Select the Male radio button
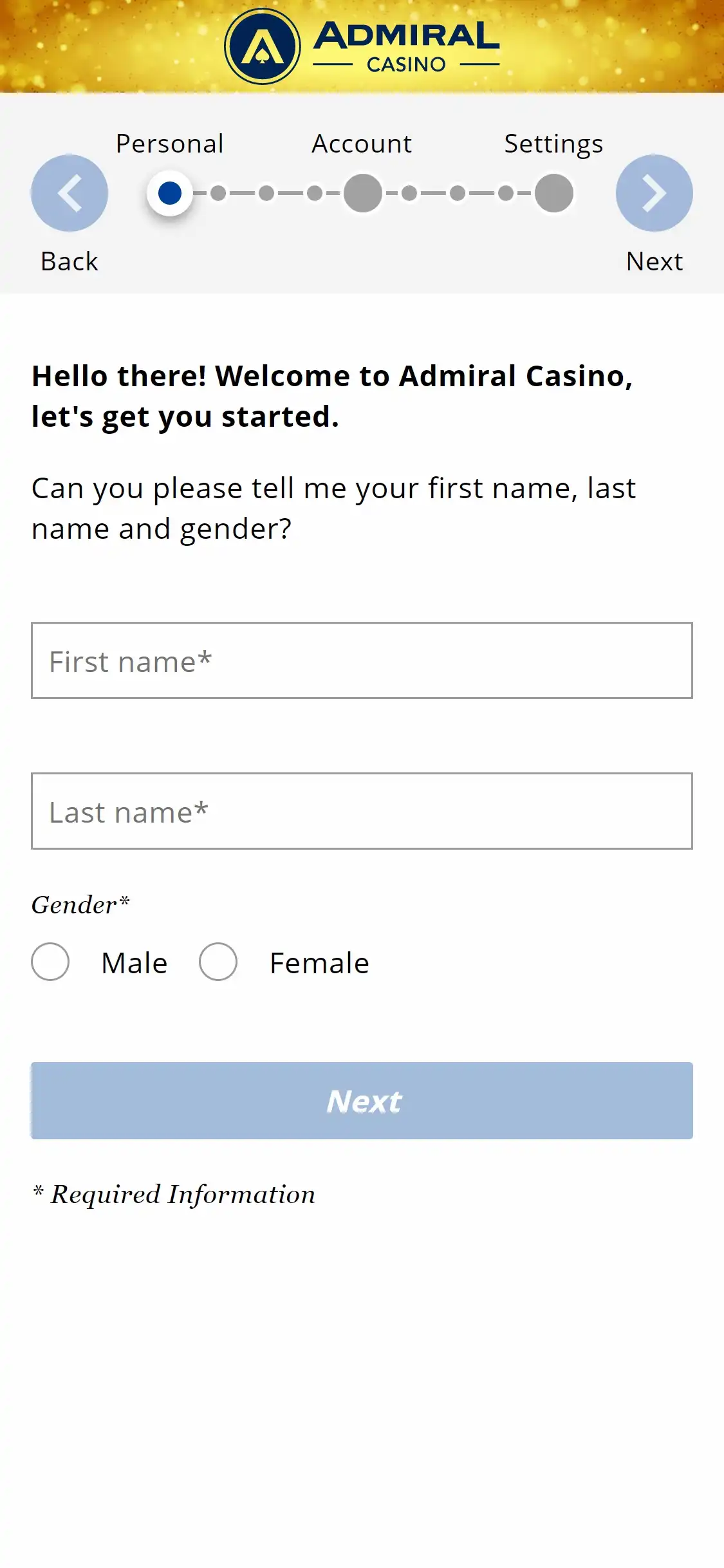The width and height of the screenshot is (724, 1568). [x=50, y=962]
